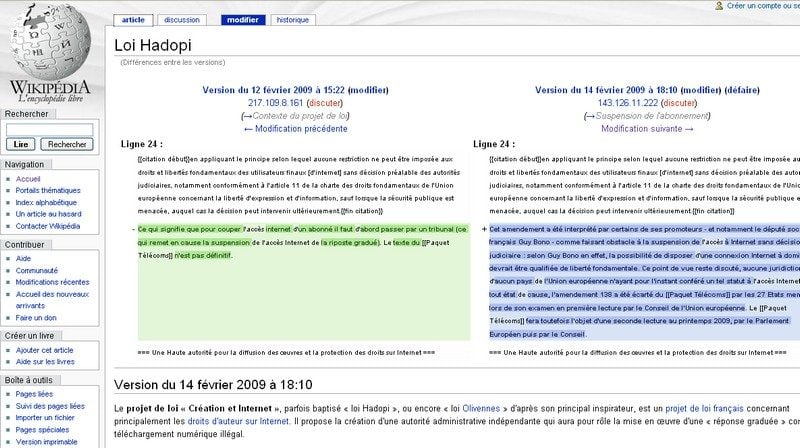
Task: Switch to the discussion tab
Action: [181, 19]
